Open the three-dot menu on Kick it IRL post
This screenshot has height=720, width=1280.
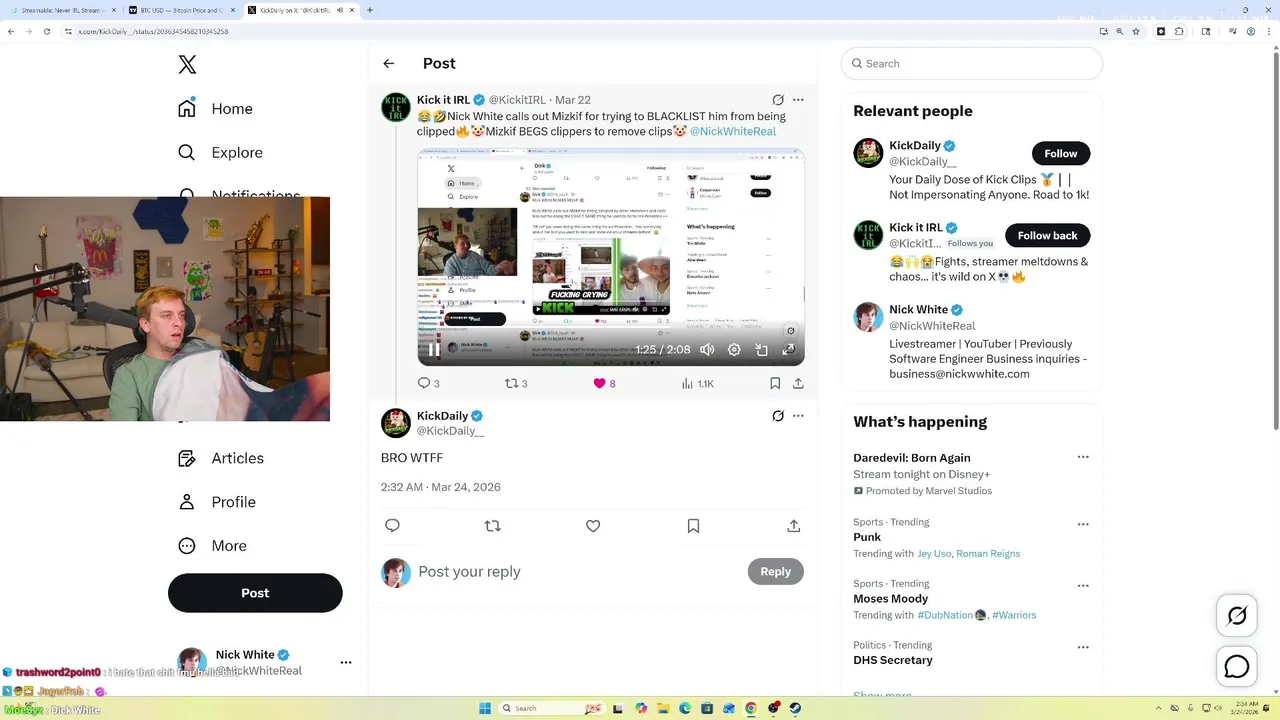(798, 100)
